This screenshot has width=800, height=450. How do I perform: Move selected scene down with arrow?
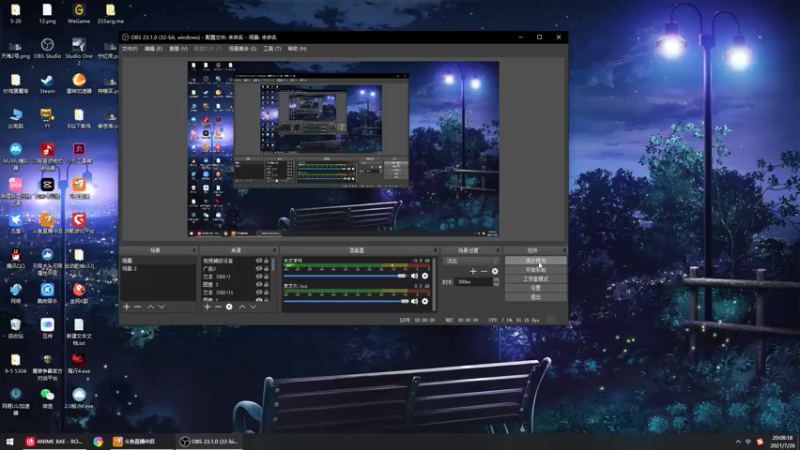162,307
